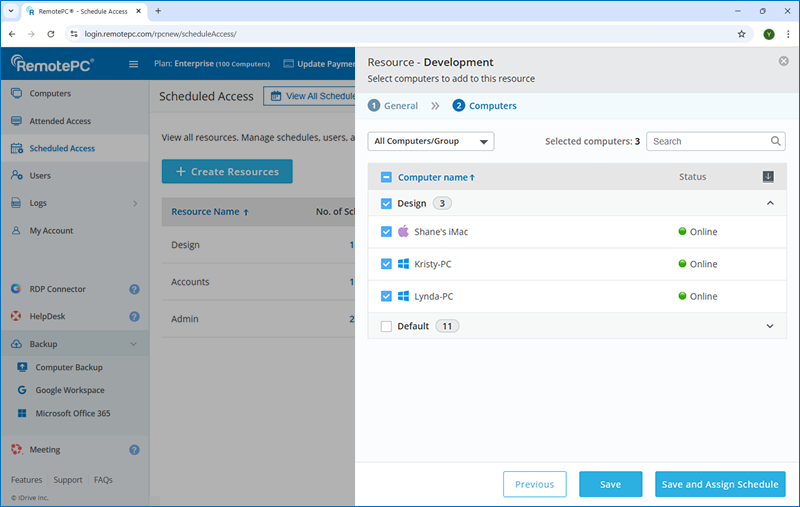
Task: Open the hamburger menu icon
Action: pos(134,65)
